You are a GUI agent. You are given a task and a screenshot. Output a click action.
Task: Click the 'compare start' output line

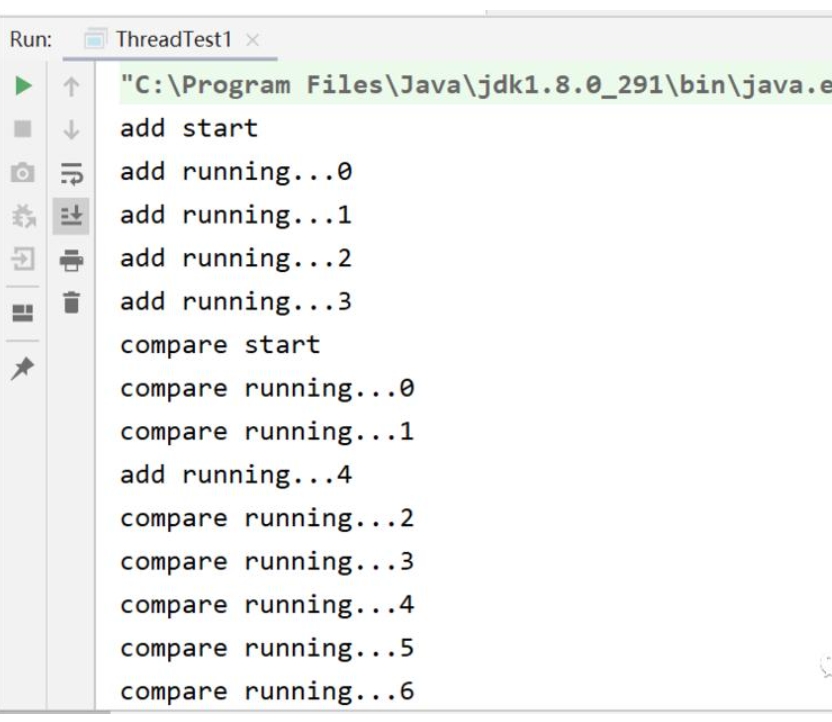pyautogui.click(x=220, y=345)
